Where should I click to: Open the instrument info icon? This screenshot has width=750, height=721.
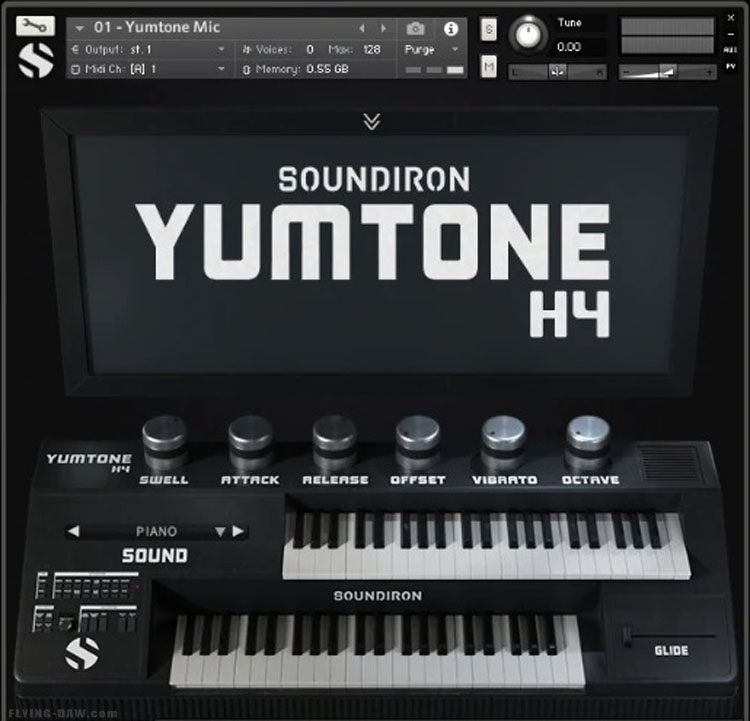click(451, 29)
